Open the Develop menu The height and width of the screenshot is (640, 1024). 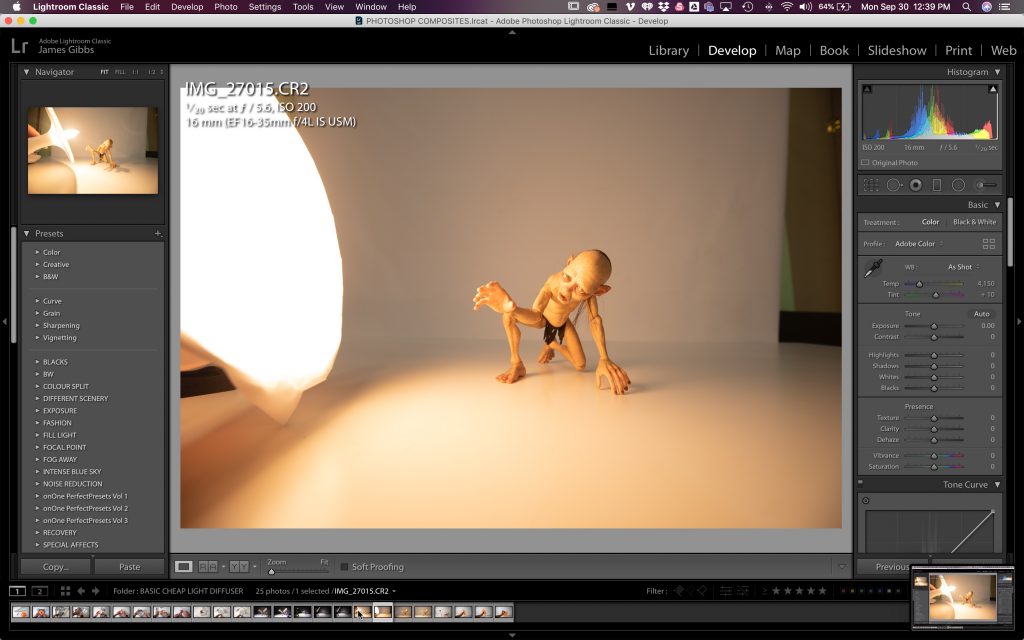click(x=187, y=7)
